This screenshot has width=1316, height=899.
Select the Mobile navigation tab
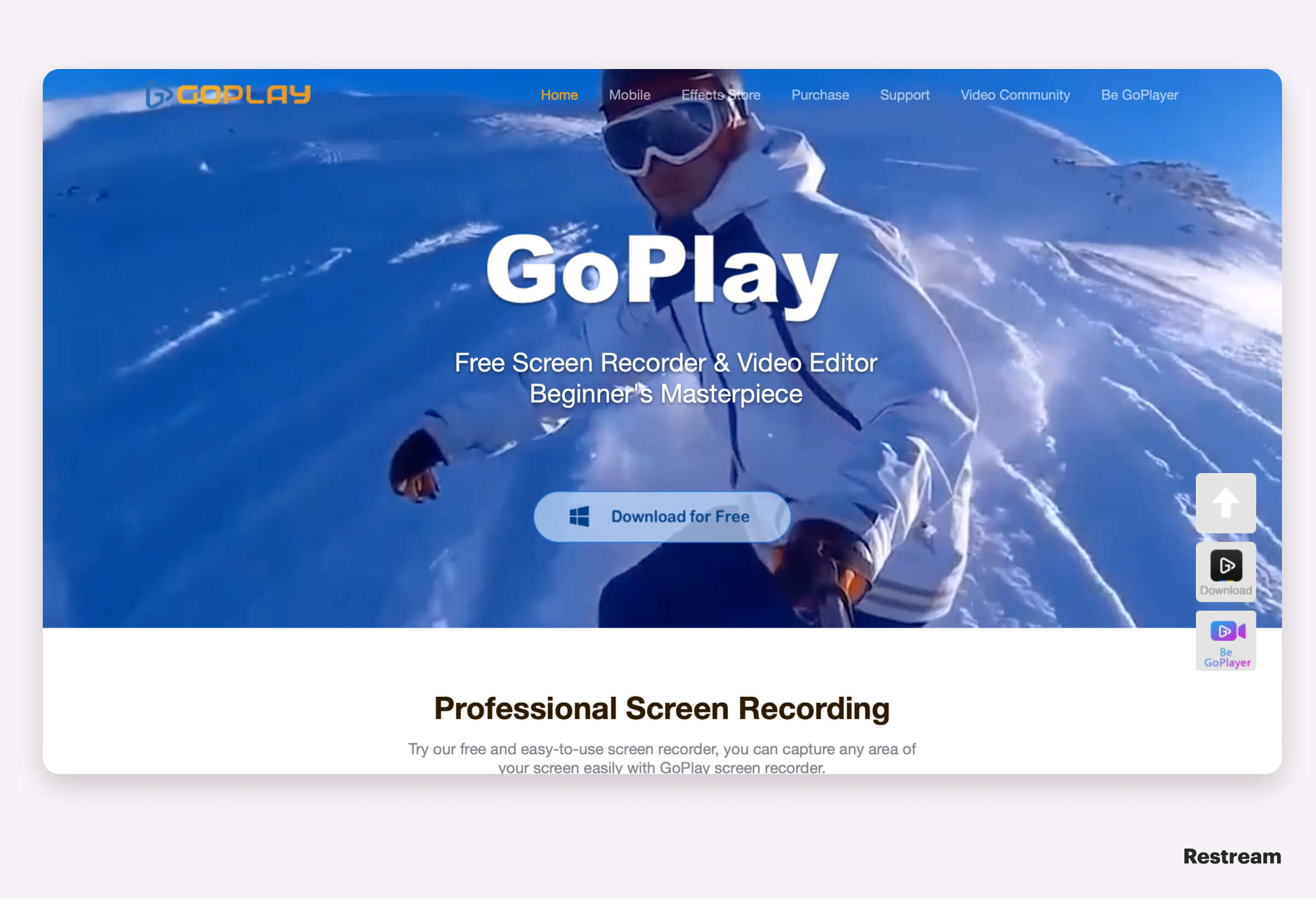click(629, 95)
